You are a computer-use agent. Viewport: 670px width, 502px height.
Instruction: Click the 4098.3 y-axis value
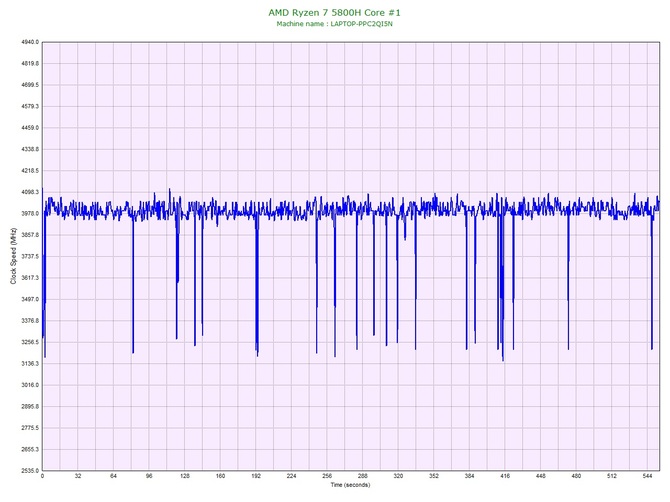coord(30,192)
